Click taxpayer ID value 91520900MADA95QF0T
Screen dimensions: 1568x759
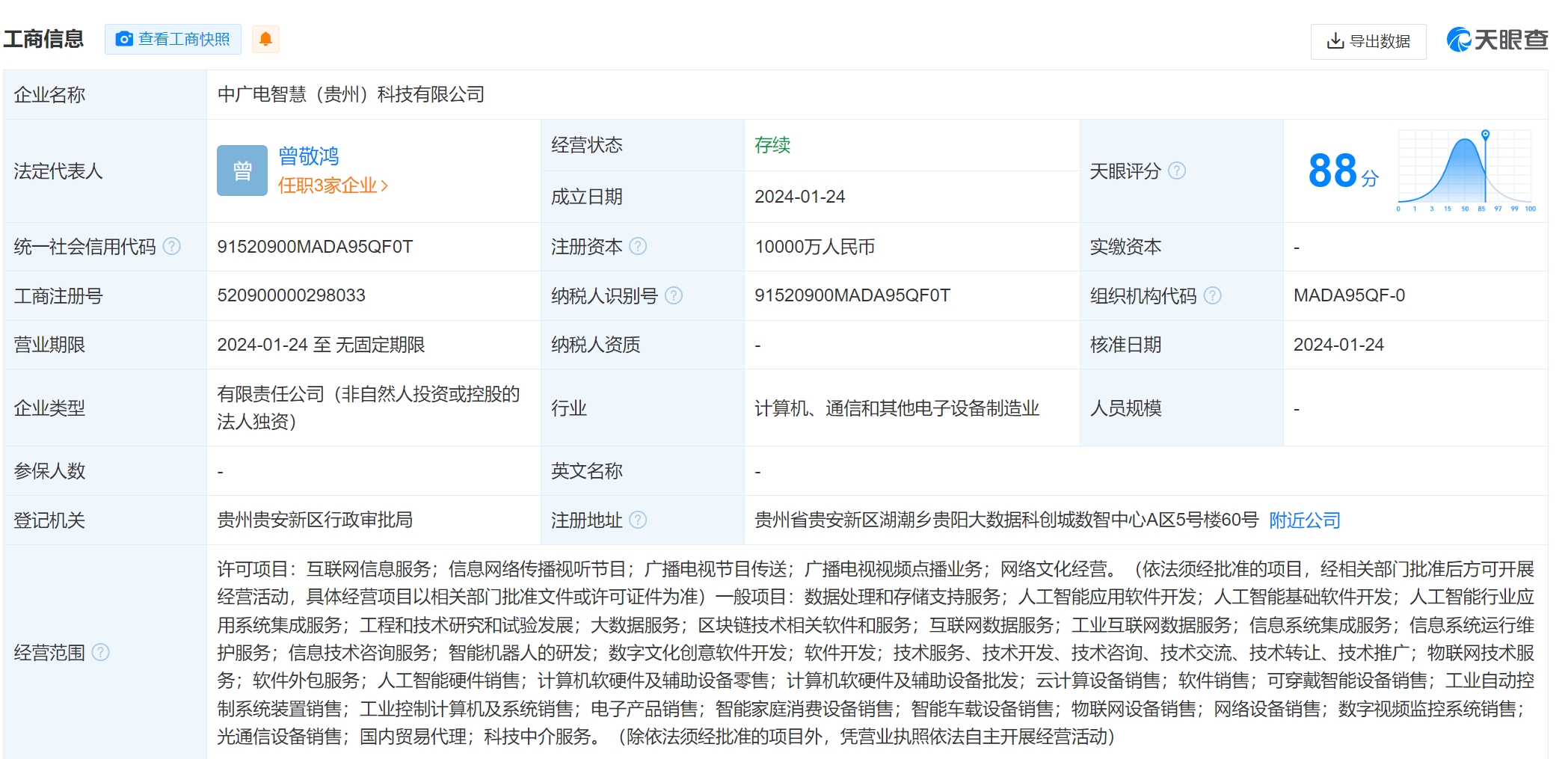(x=852, y=295)
